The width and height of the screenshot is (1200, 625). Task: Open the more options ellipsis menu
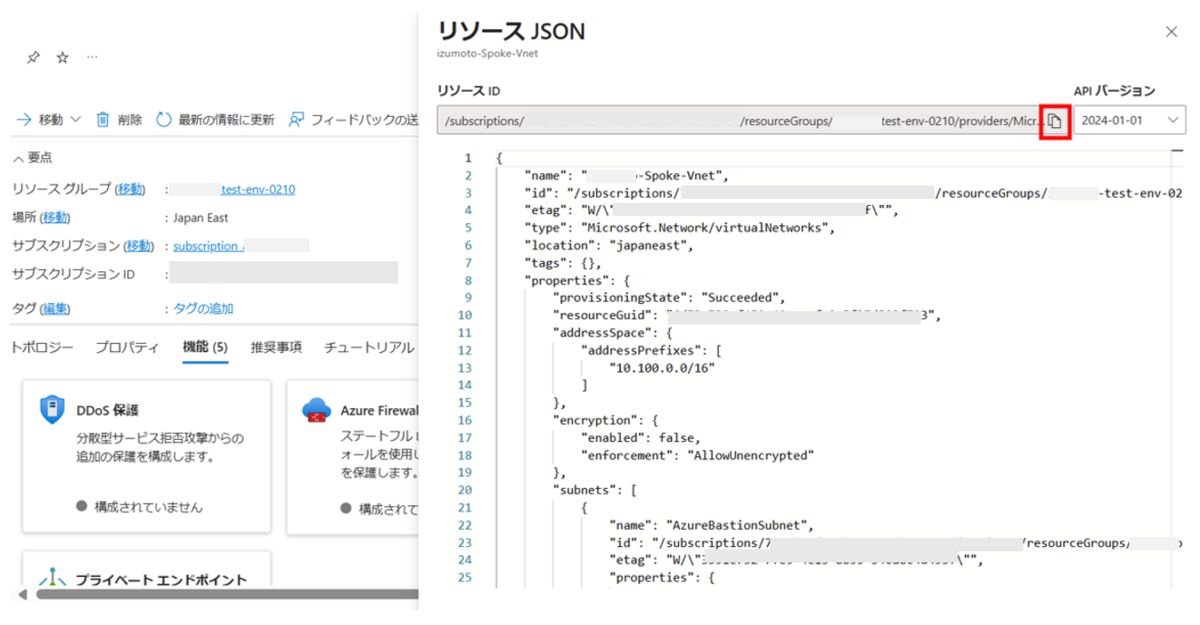[92, 58]
